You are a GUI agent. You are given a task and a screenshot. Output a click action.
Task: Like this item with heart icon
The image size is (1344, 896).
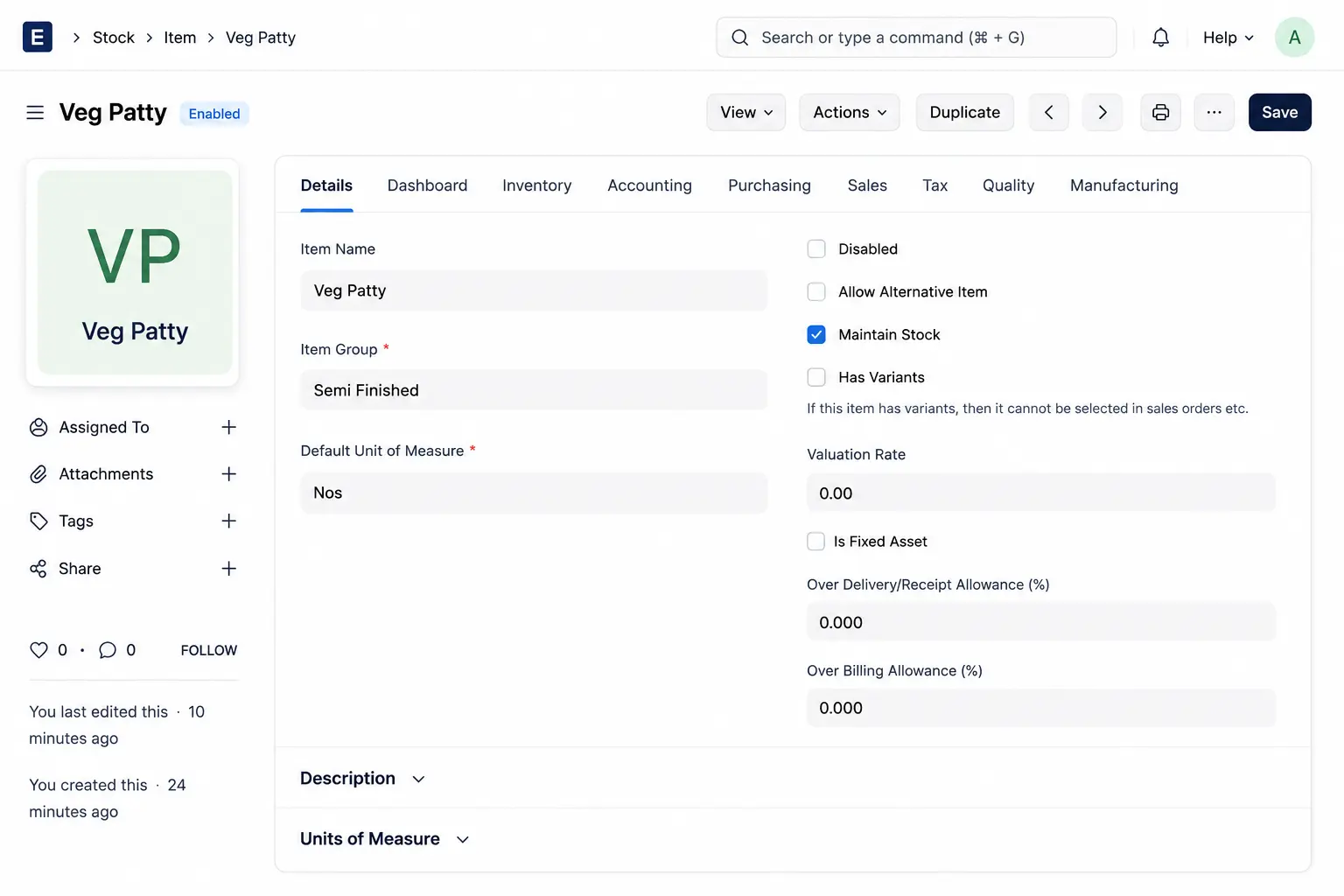click(38, 650)
